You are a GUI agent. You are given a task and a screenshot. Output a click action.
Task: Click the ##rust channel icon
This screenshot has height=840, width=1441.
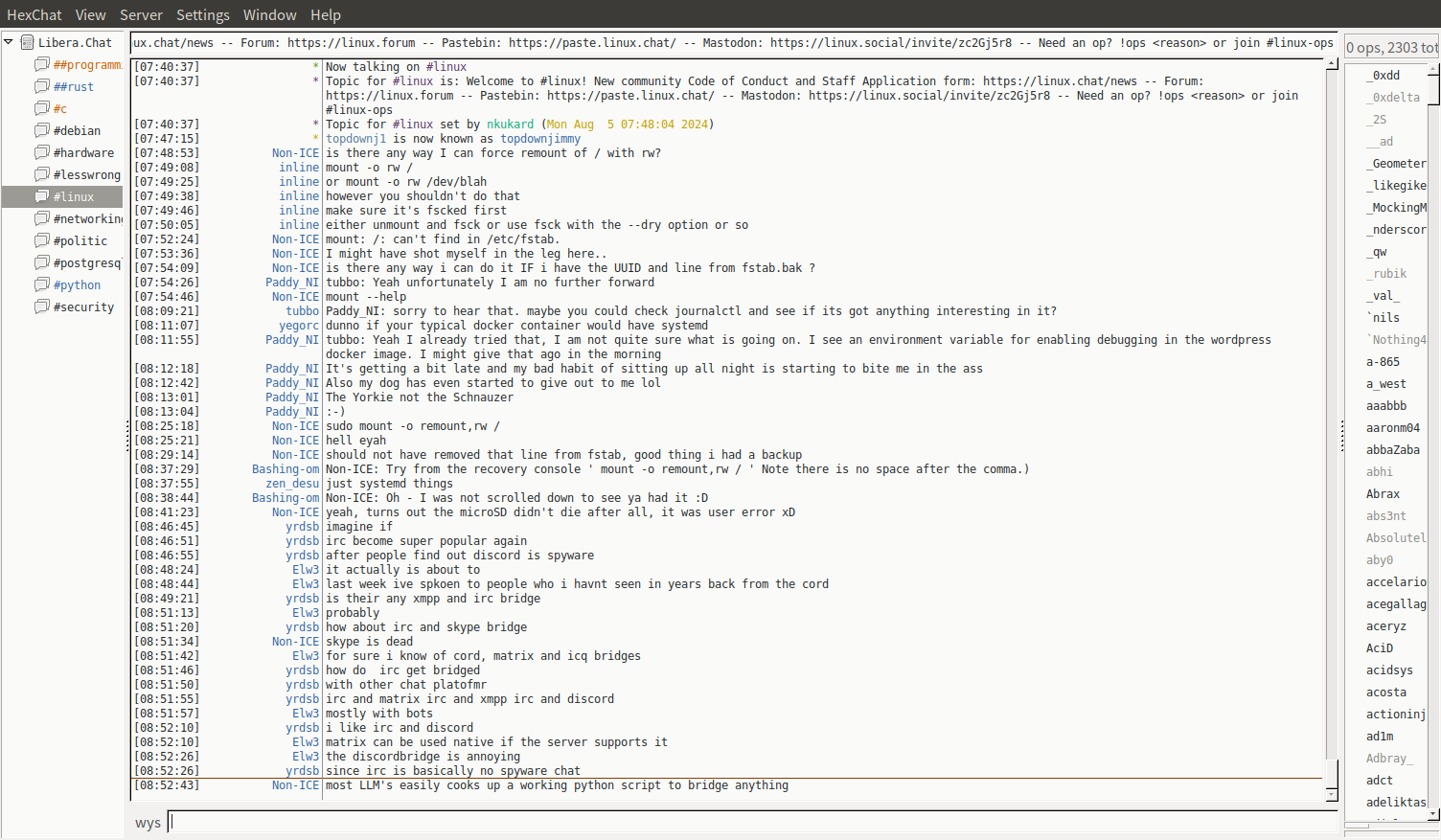coord(42,86)
